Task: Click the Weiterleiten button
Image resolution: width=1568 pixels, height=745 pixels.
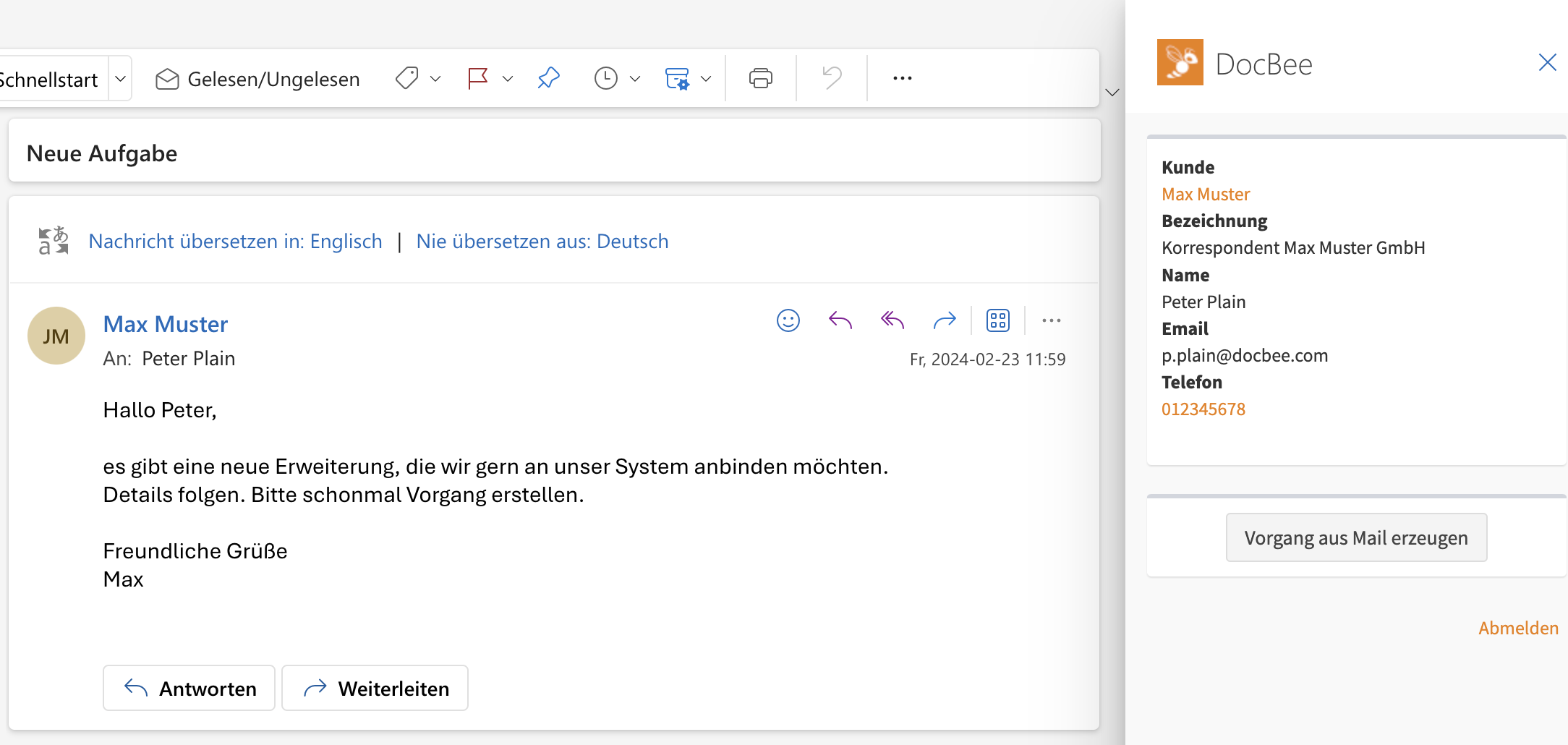Action: (x=375, y=688)
